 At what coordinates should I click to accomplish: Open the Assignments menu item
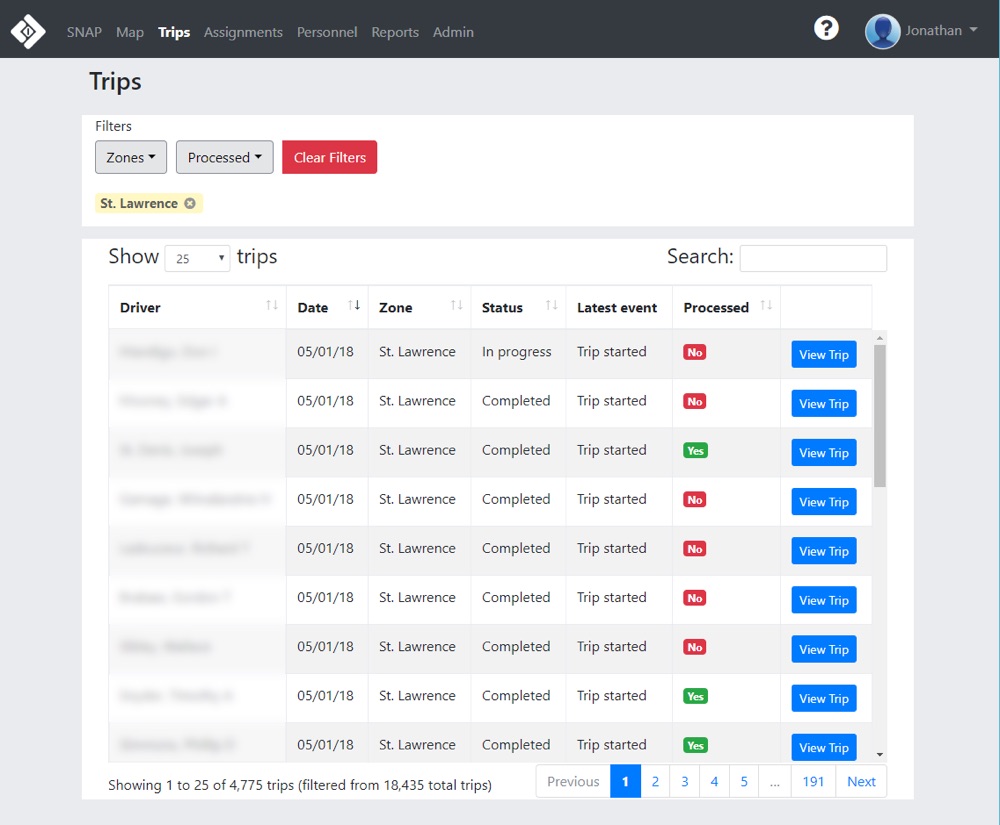(243, 32)
